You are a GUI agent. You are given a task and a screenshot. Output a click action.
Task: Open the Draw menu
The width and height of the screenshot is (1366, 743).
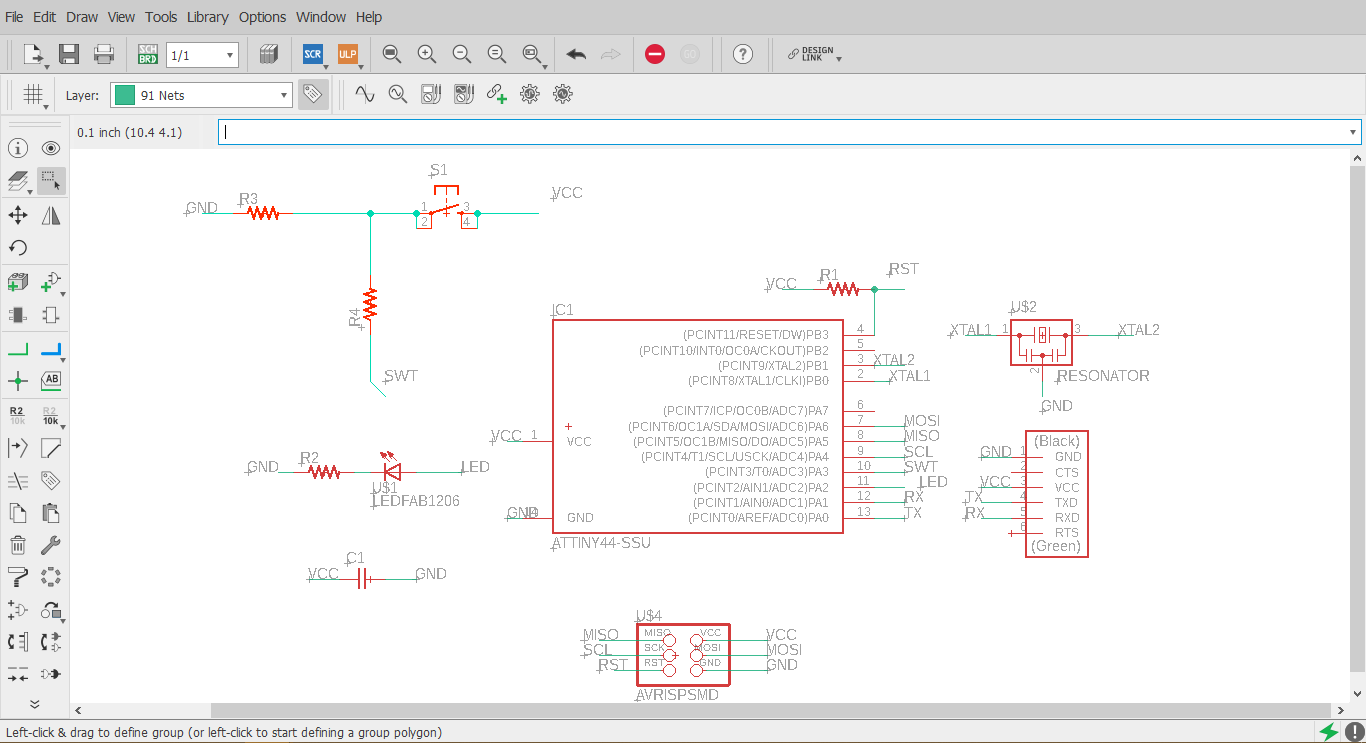pos(82,17)
